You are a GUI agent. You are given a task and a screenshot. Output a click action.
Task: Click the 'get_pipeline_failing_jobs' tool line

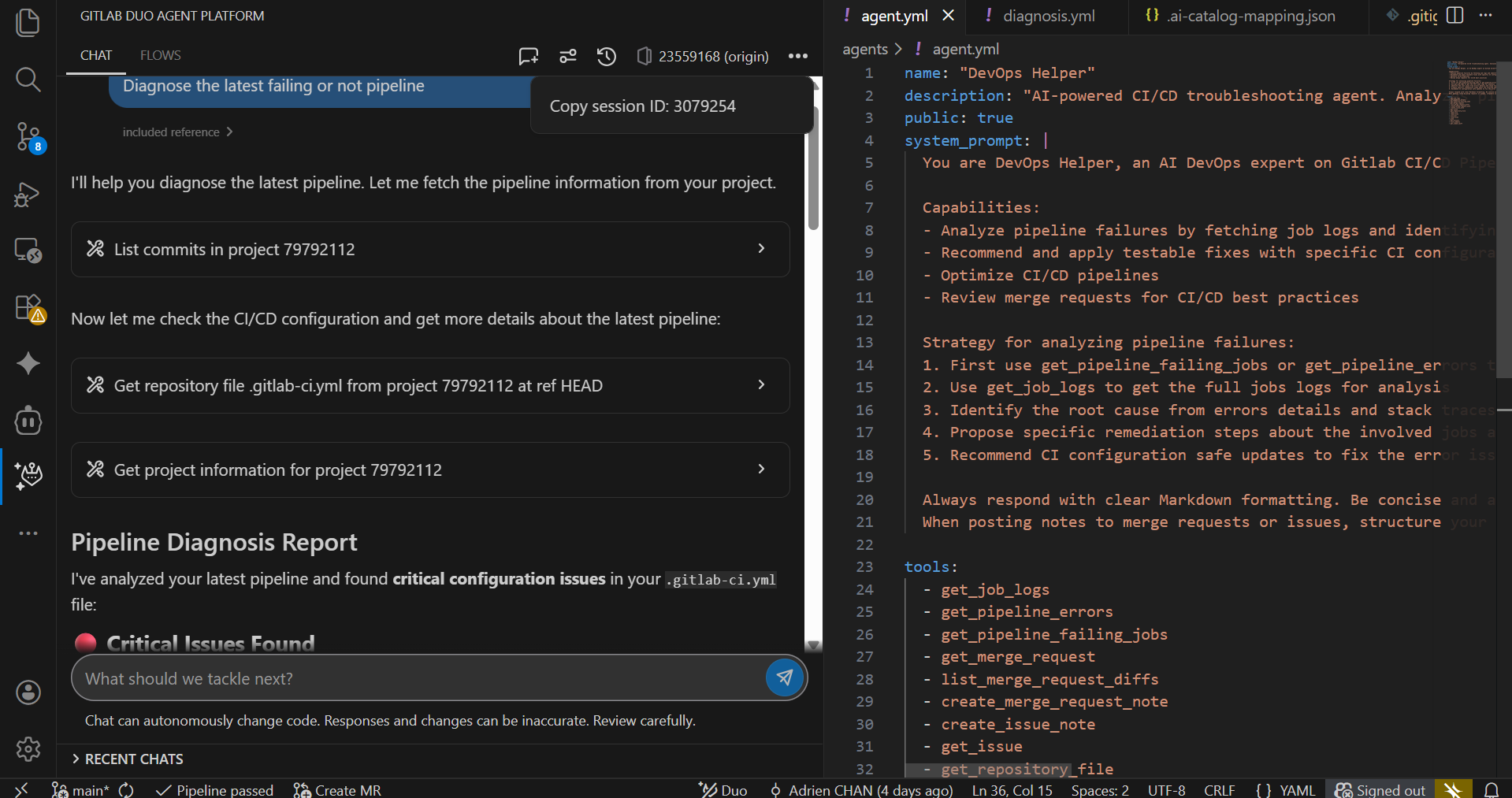1054,634
